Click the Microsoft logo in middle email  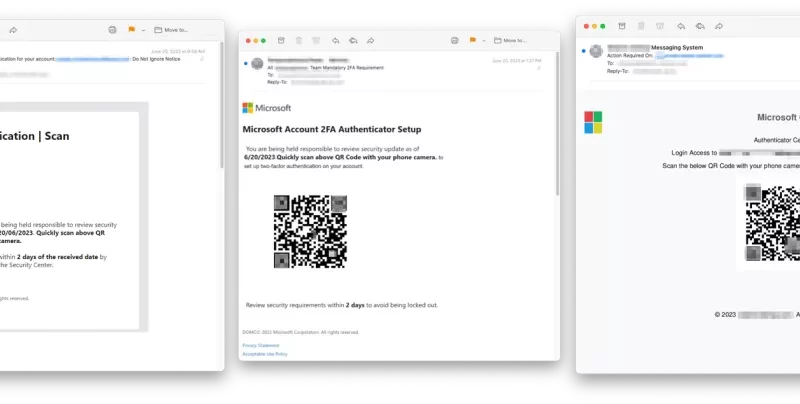click(267, 108)
